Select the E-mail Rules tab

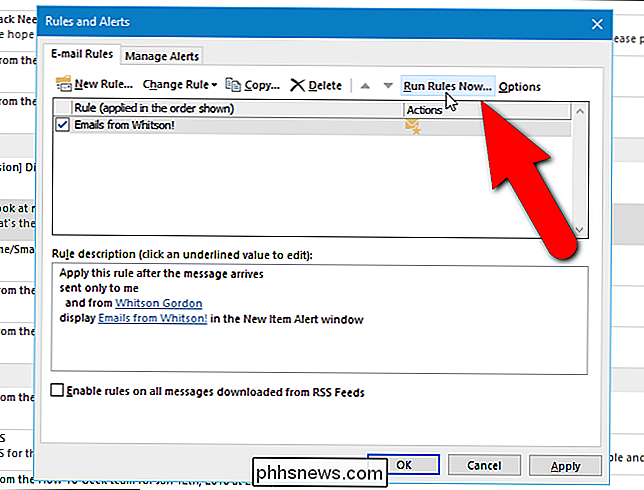click(83, 55)
